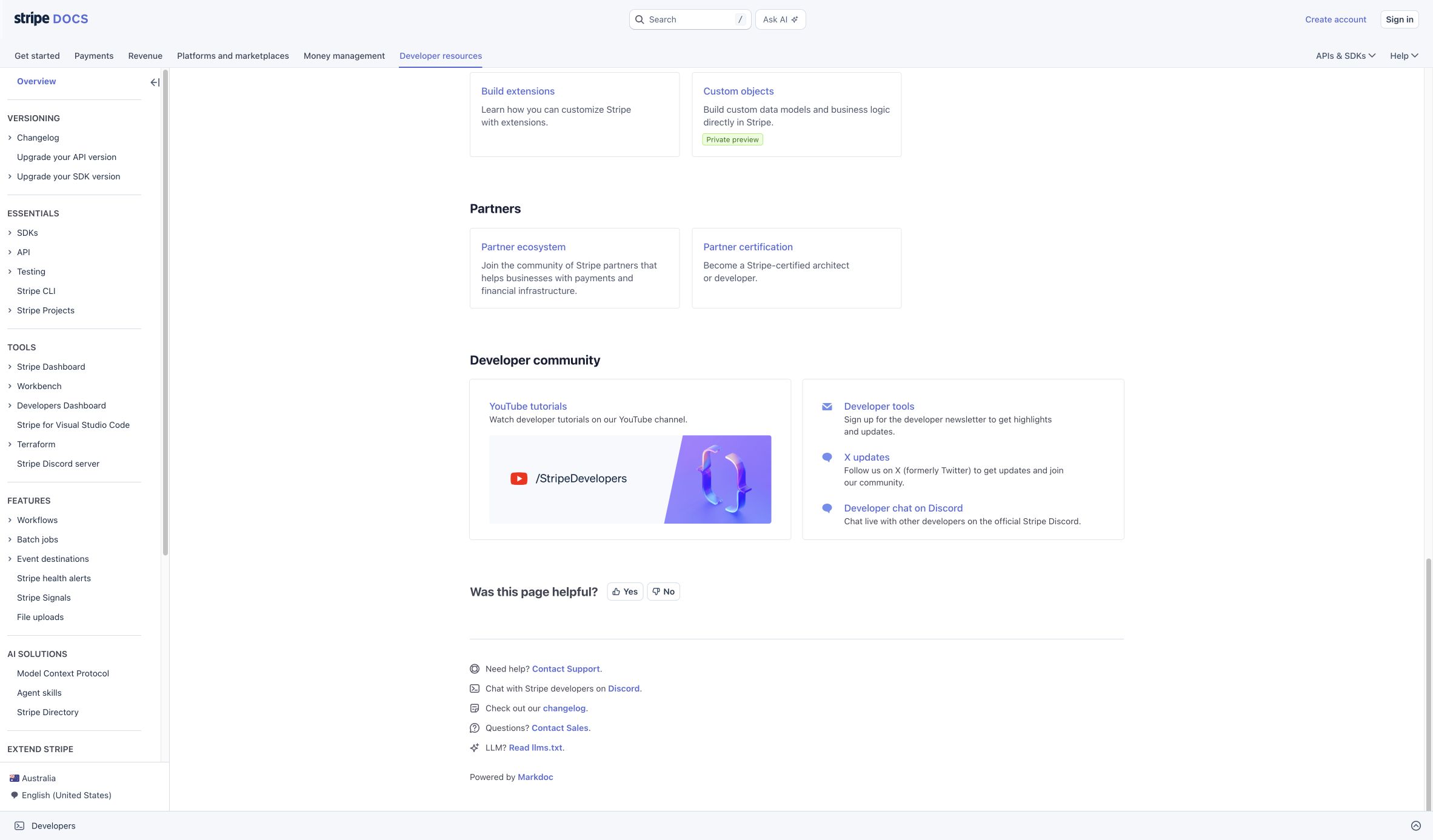Click the search magnifier icon
This screenshot has height=840, width=1433.
coord(640,19)
